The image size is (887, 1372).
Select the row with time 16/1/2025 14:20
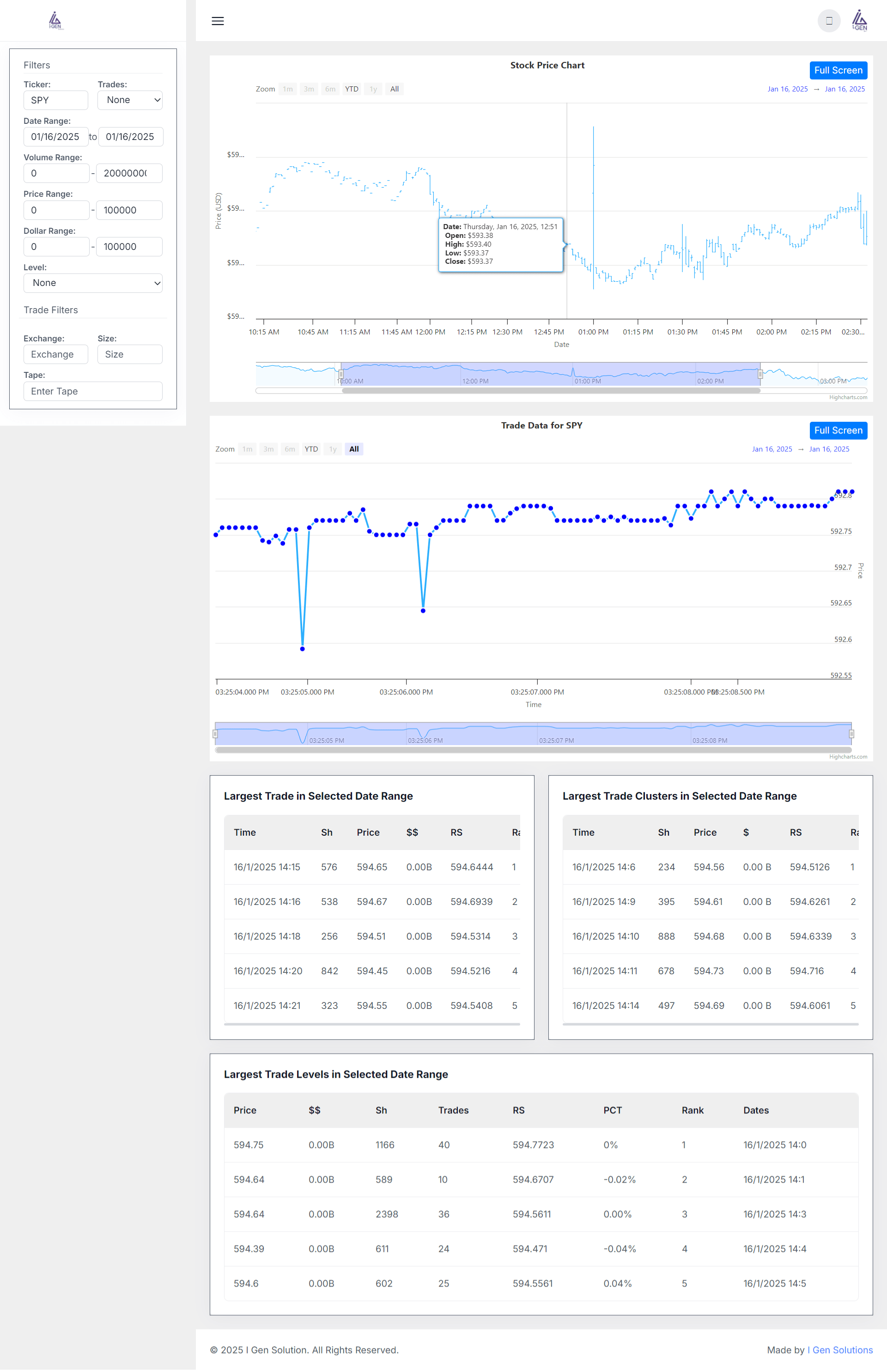[x=372, y=971]
